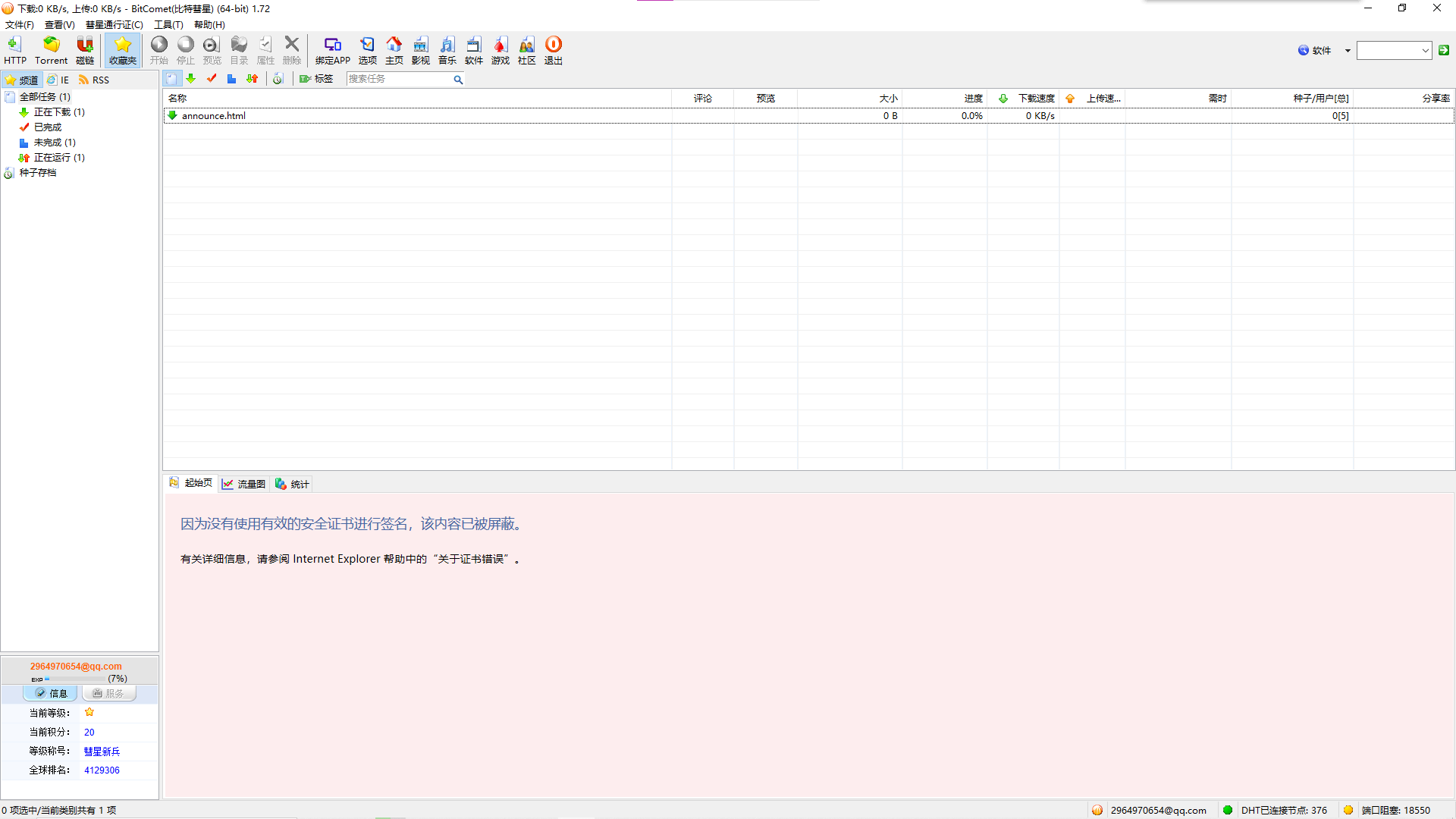Click the DHT已连接节点 status indicator
Viewport: 1456px width, 819px height.
1276,810
